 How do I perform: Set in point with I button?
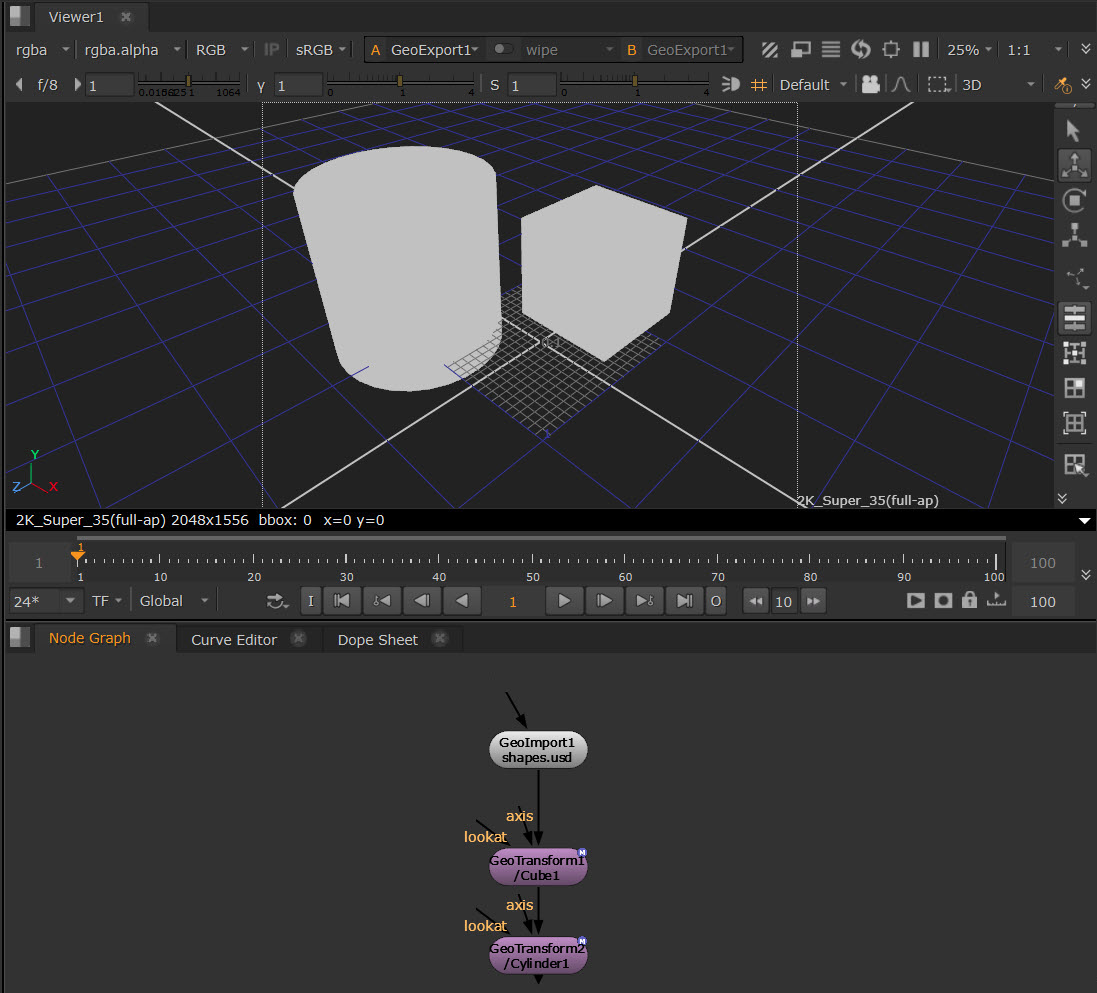(x=311, y=601)
